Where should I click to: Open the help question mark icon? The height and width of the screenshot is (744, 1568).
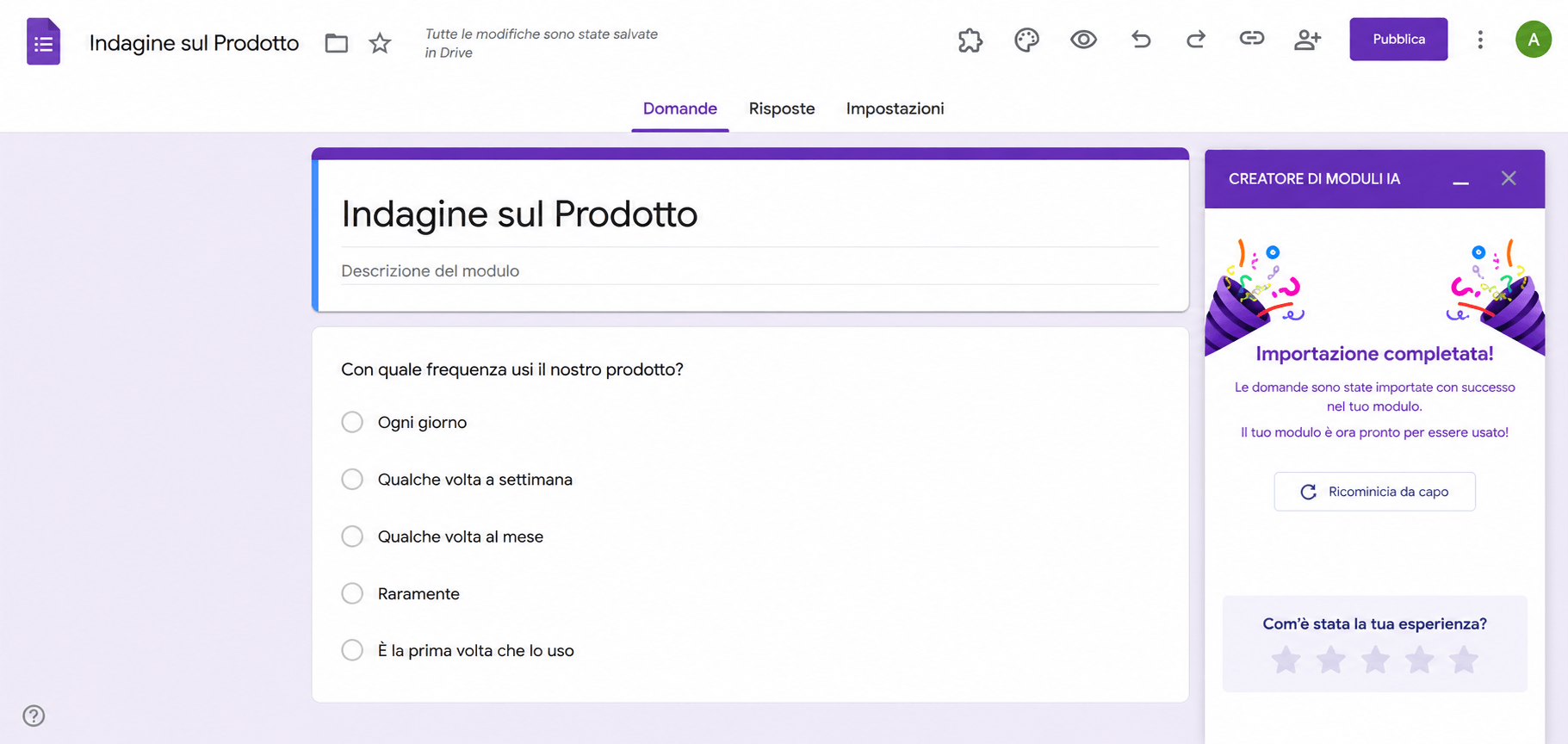[x=34, y=716]
